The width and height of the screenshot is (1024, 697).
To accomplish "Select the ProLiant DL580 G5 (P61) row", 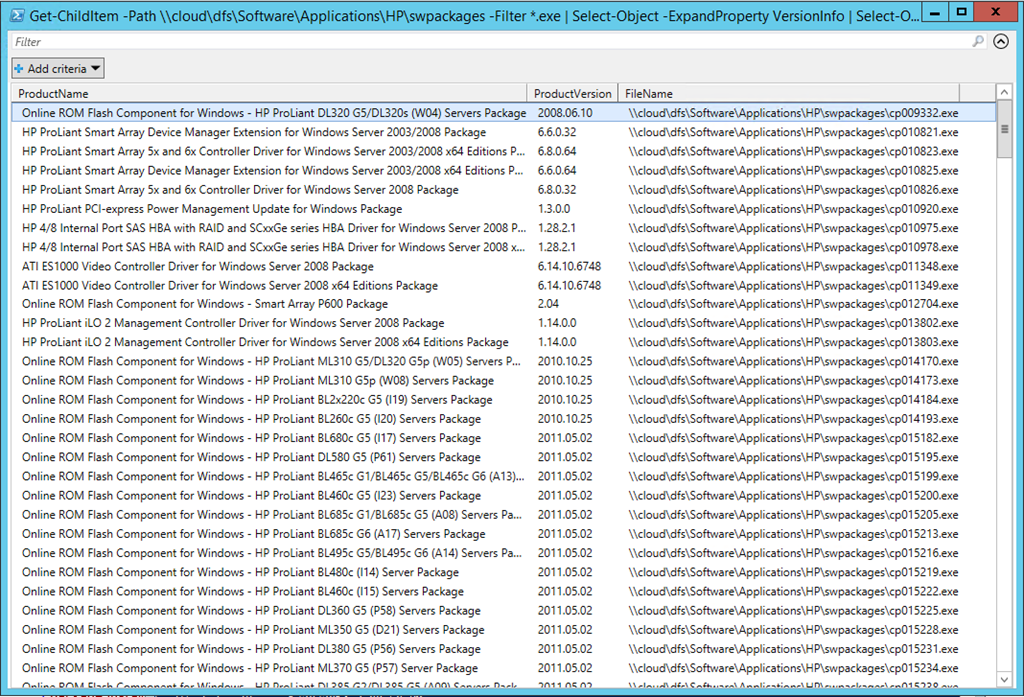I will [251, 457].
